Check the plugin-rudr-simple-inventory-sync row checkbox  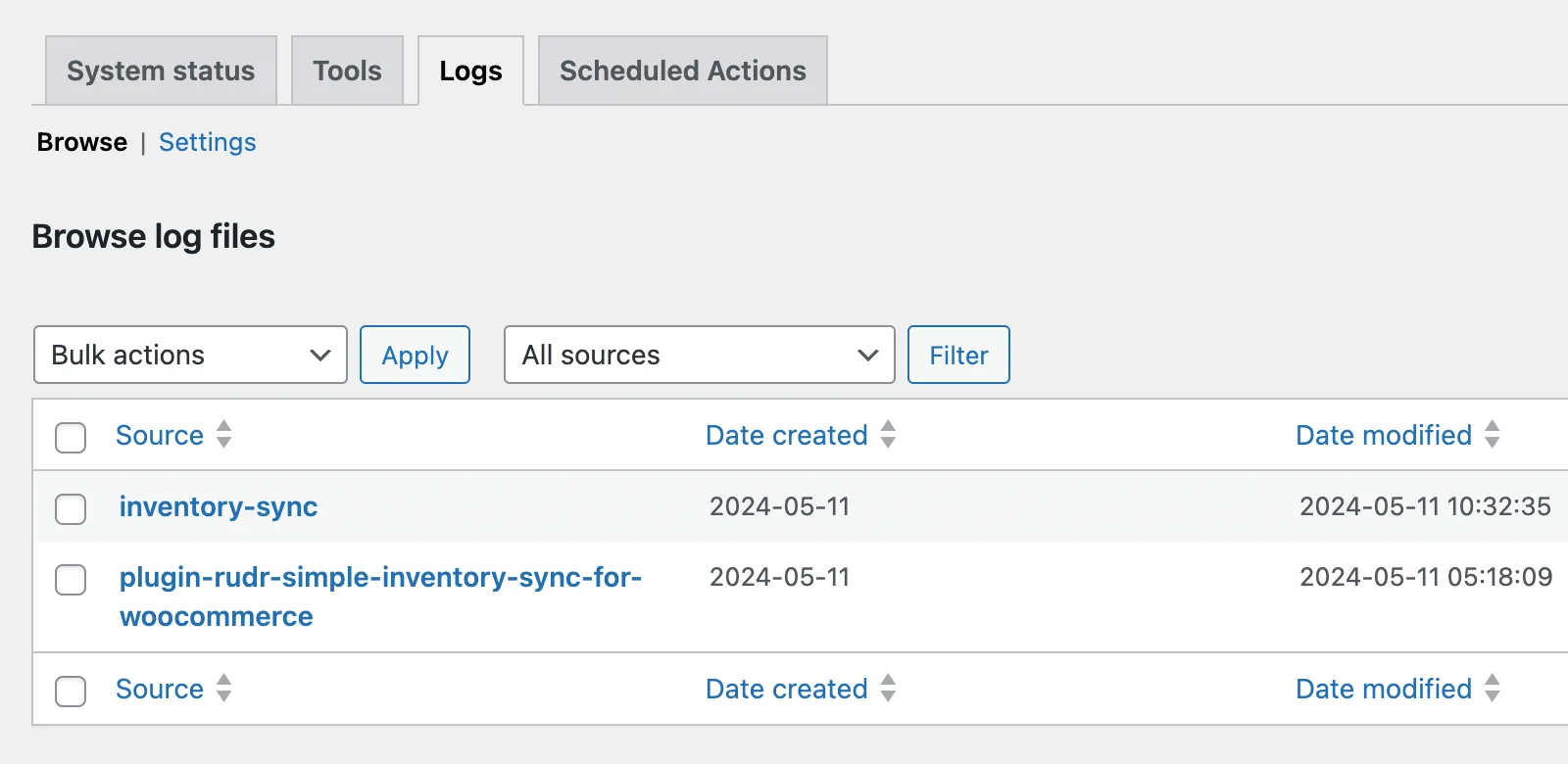71,579
